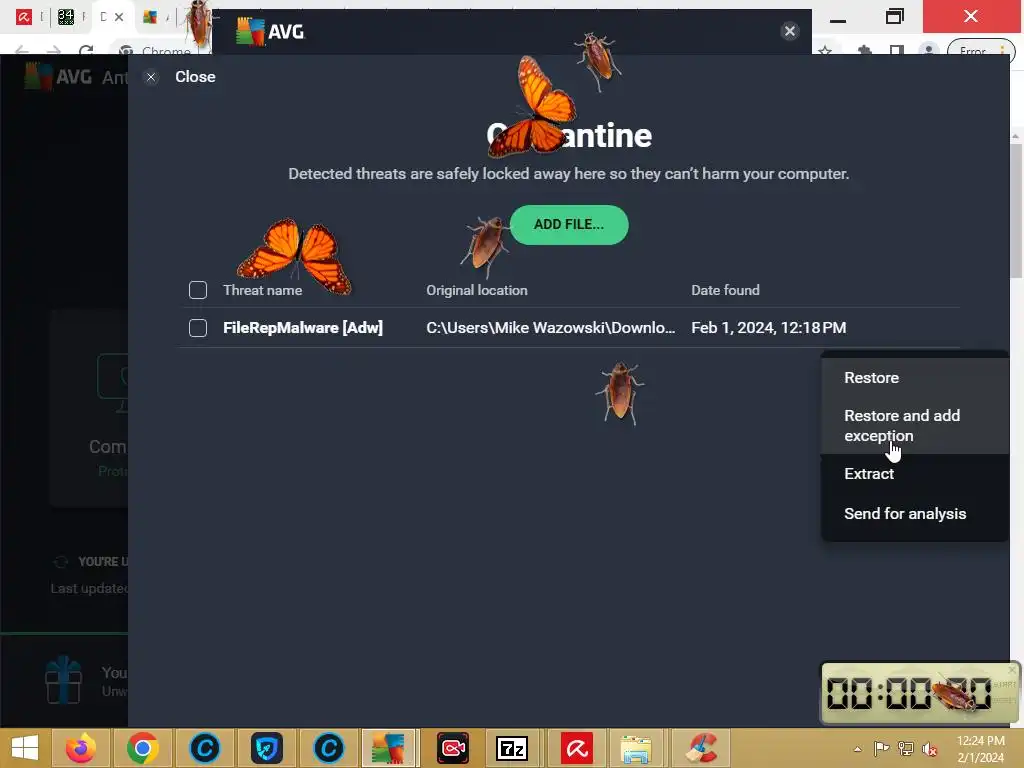
Task: Open Google Chrome from the taskbar
Action: (142, 748)
